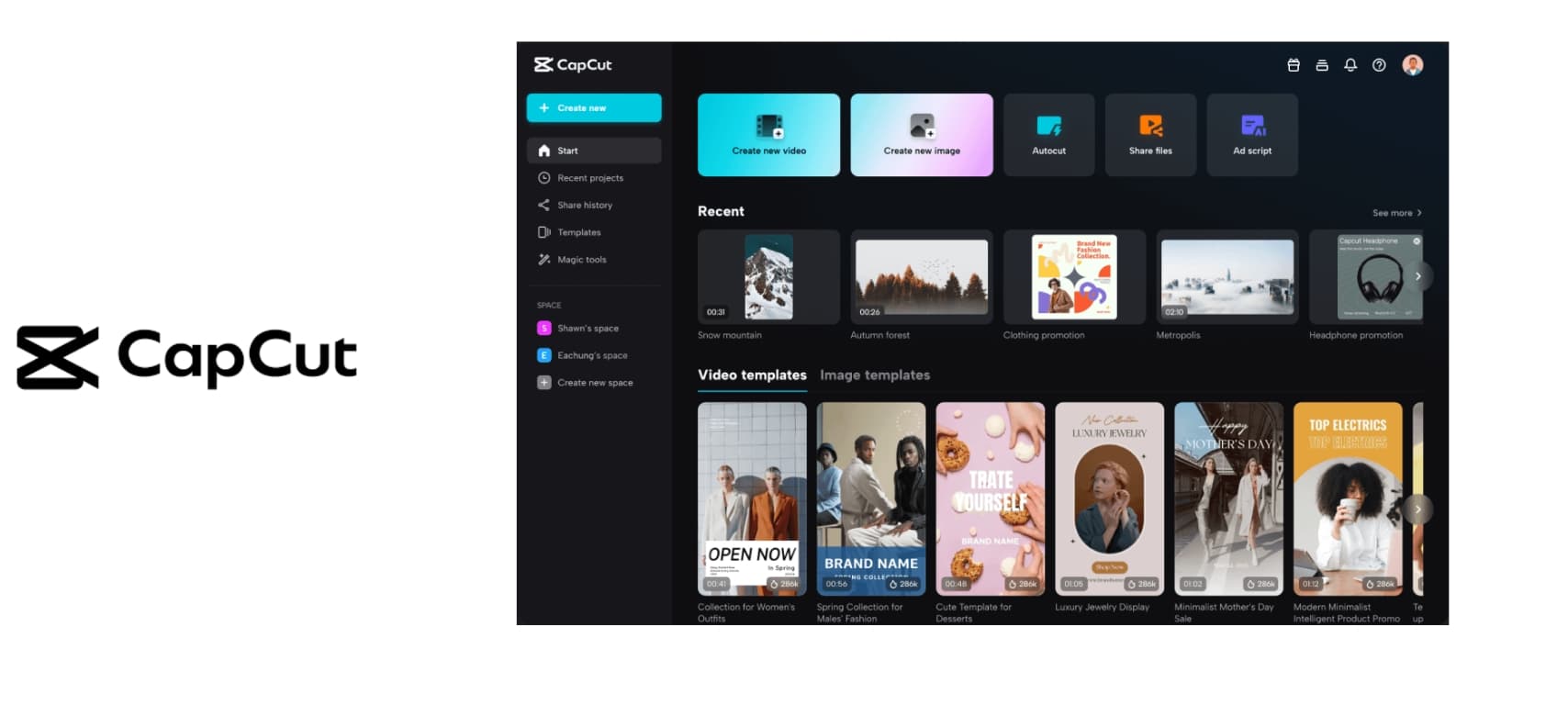Click the help question mark icon

(x=1379, y=65)
